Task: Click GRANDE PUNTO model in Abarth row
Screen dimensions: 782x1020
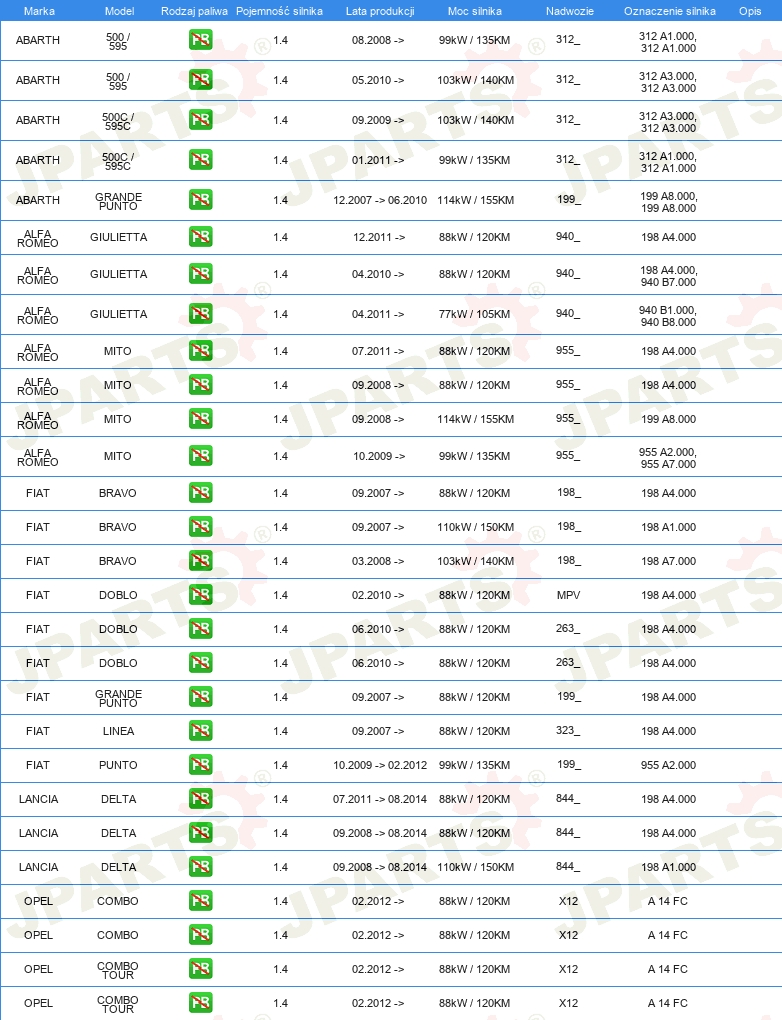Action: pyautogui.click(x=118, y=201)
